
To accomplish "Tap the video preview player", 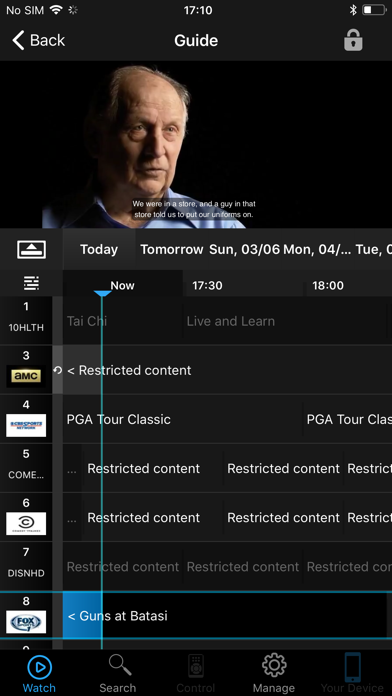I will click(196, 145).
